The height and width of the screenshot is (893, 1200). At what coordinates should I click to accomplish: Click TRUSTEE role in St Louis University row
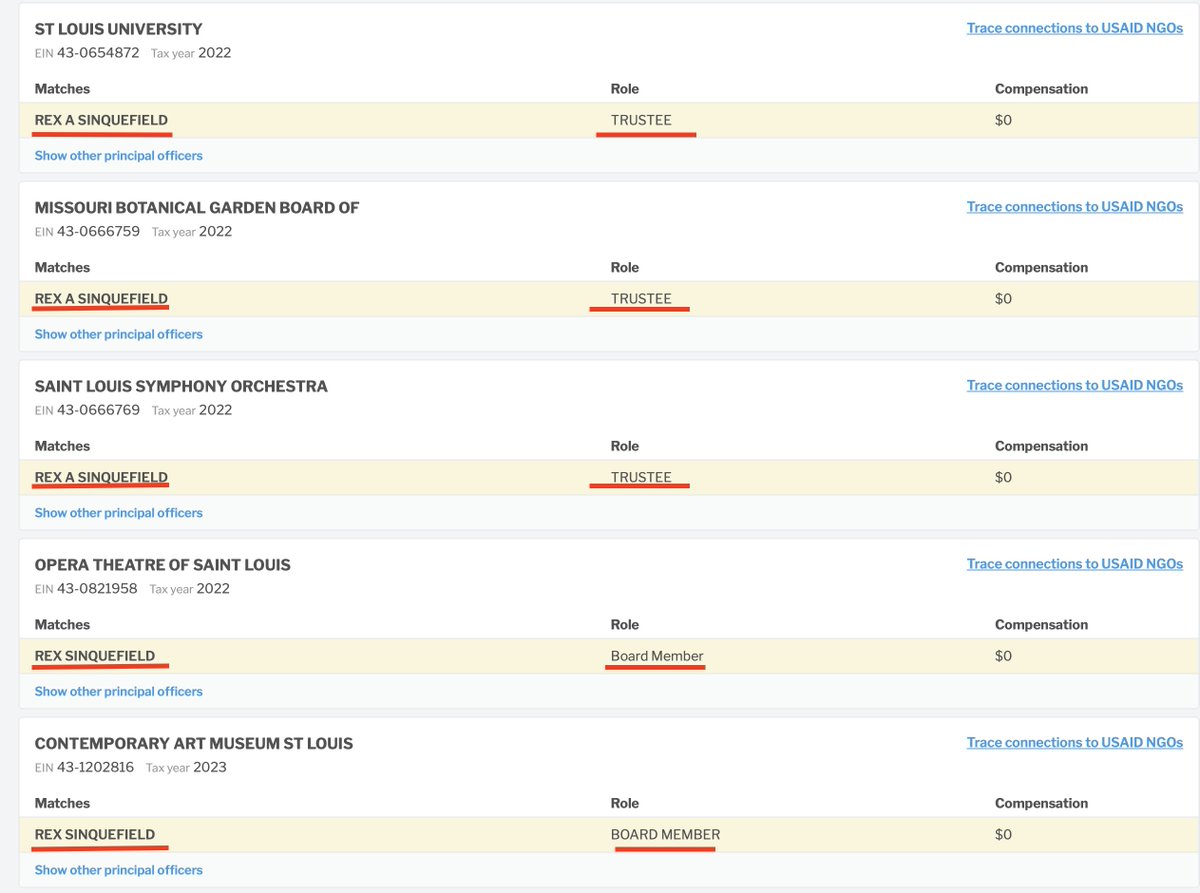[x=641, y=120]
